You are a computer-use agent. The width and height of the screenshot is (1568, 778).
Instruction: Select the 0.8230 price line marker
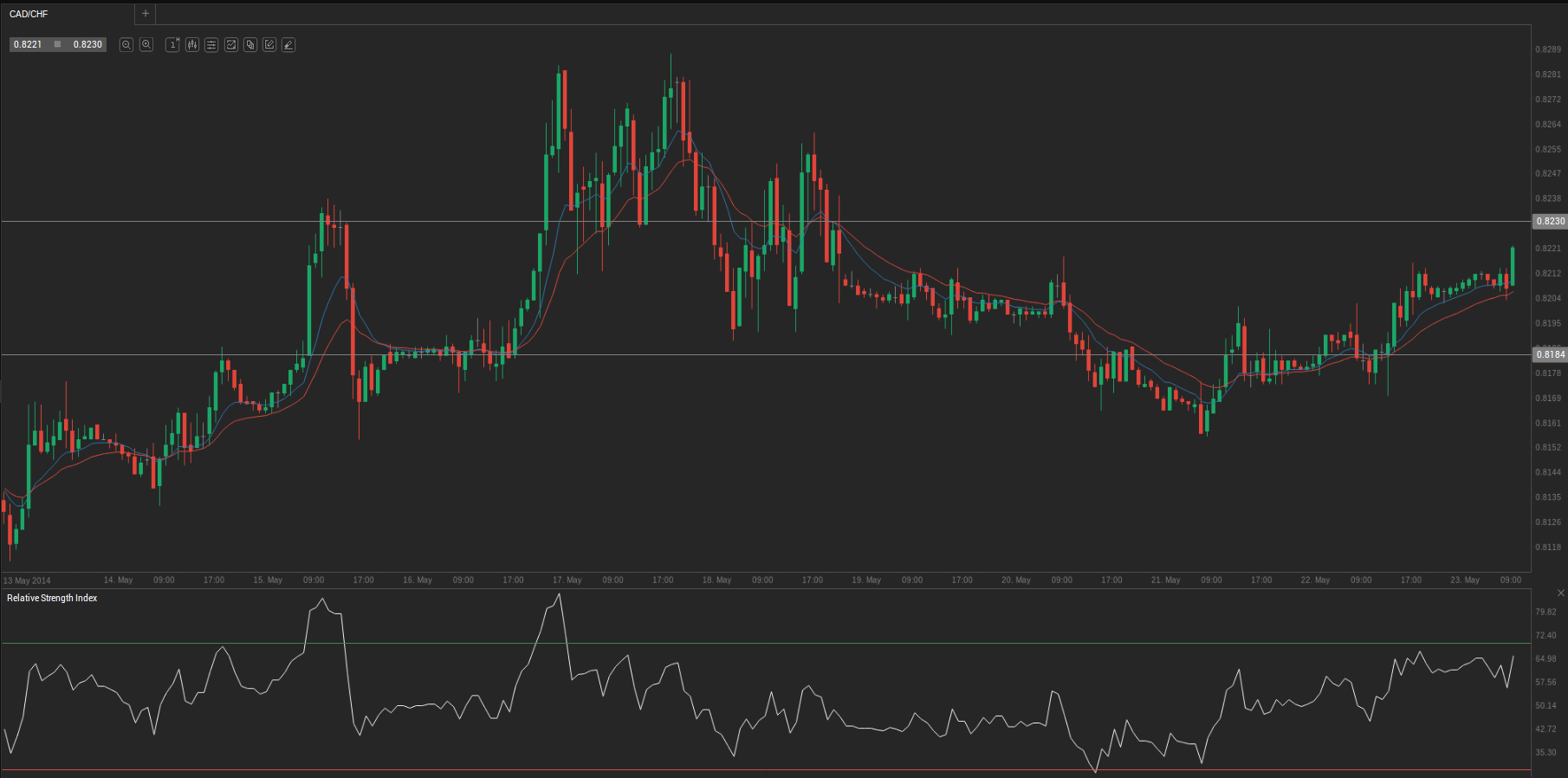tap(1550, 221)
